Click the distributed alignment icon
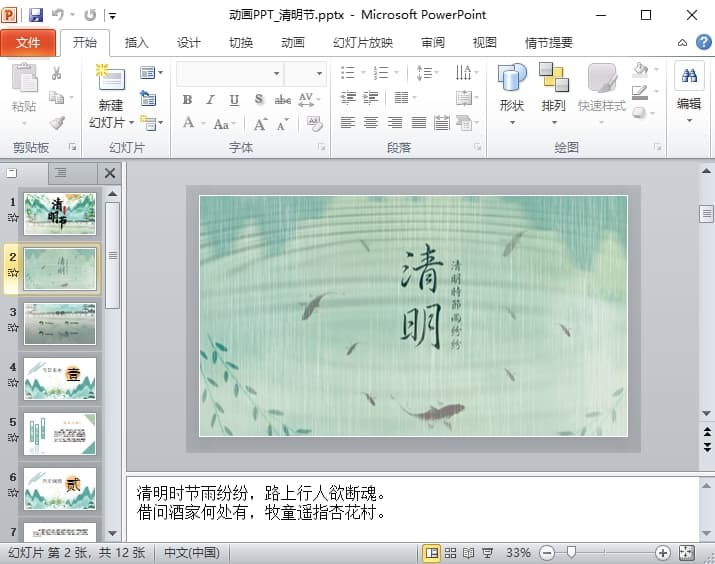Viewport: 715px width, 564px height. 441,123
